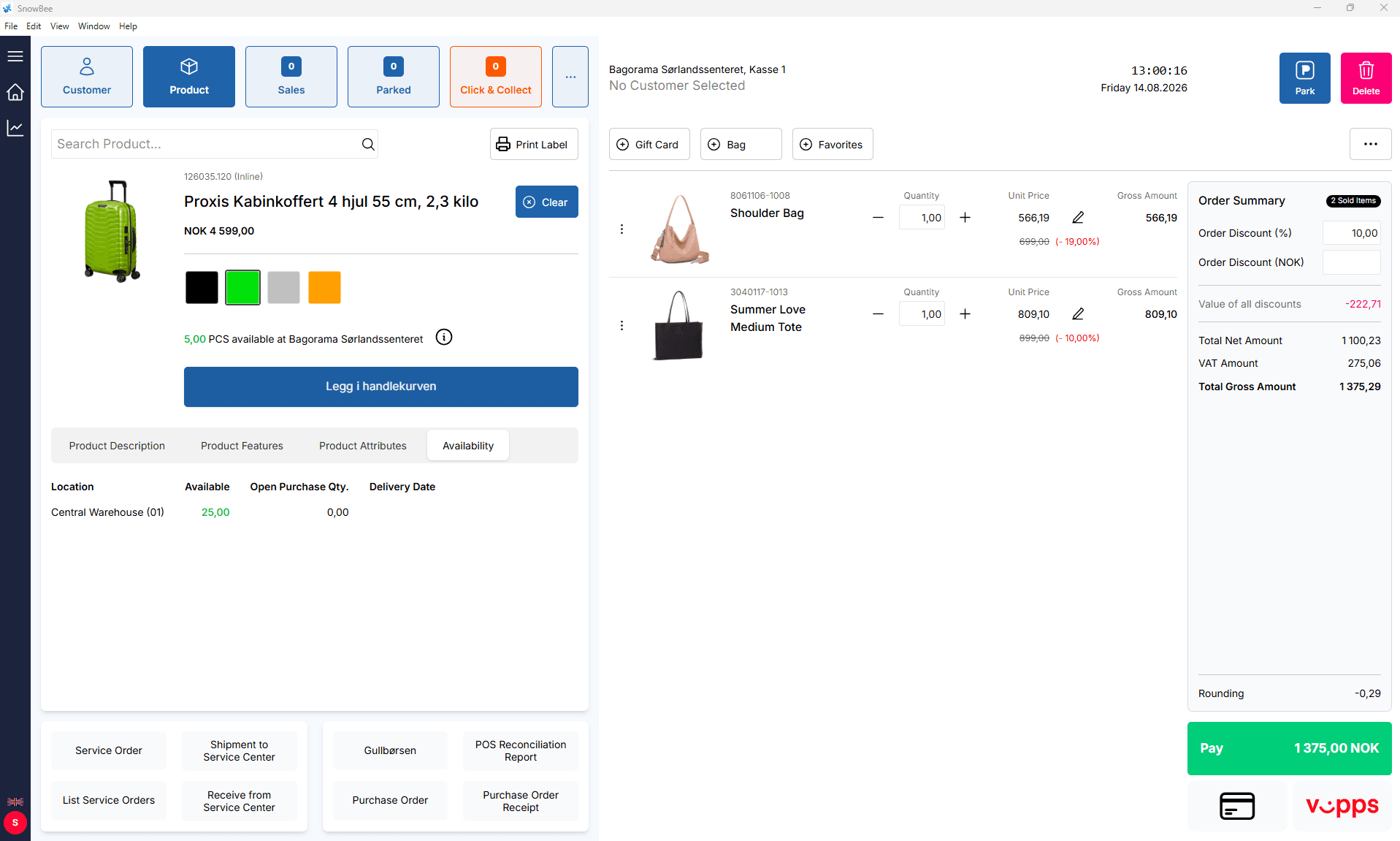The image size is (1400, 841).
Task: Open the Product Features tab
Action: click(x=242, y=446)
